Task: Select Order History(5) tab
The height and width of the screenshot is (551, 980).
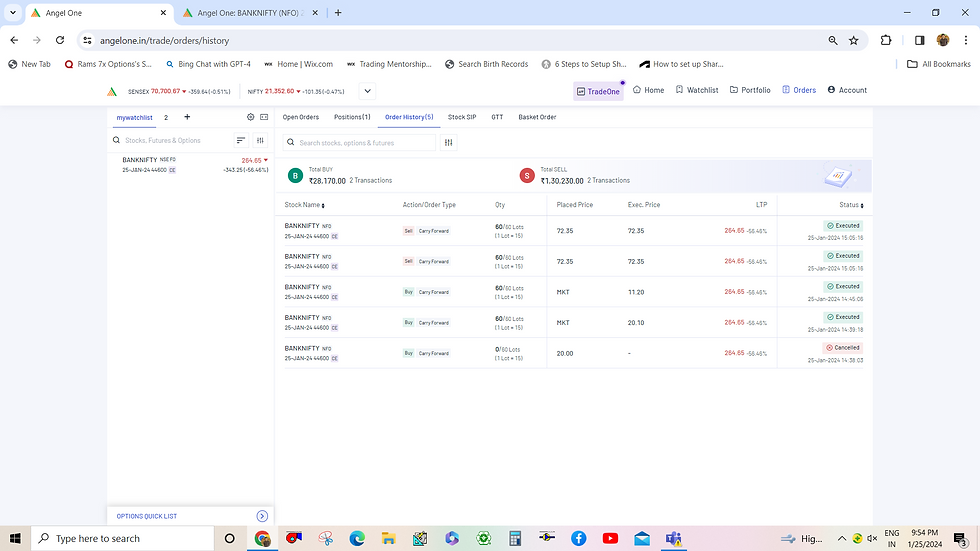Action: (409, 117)
